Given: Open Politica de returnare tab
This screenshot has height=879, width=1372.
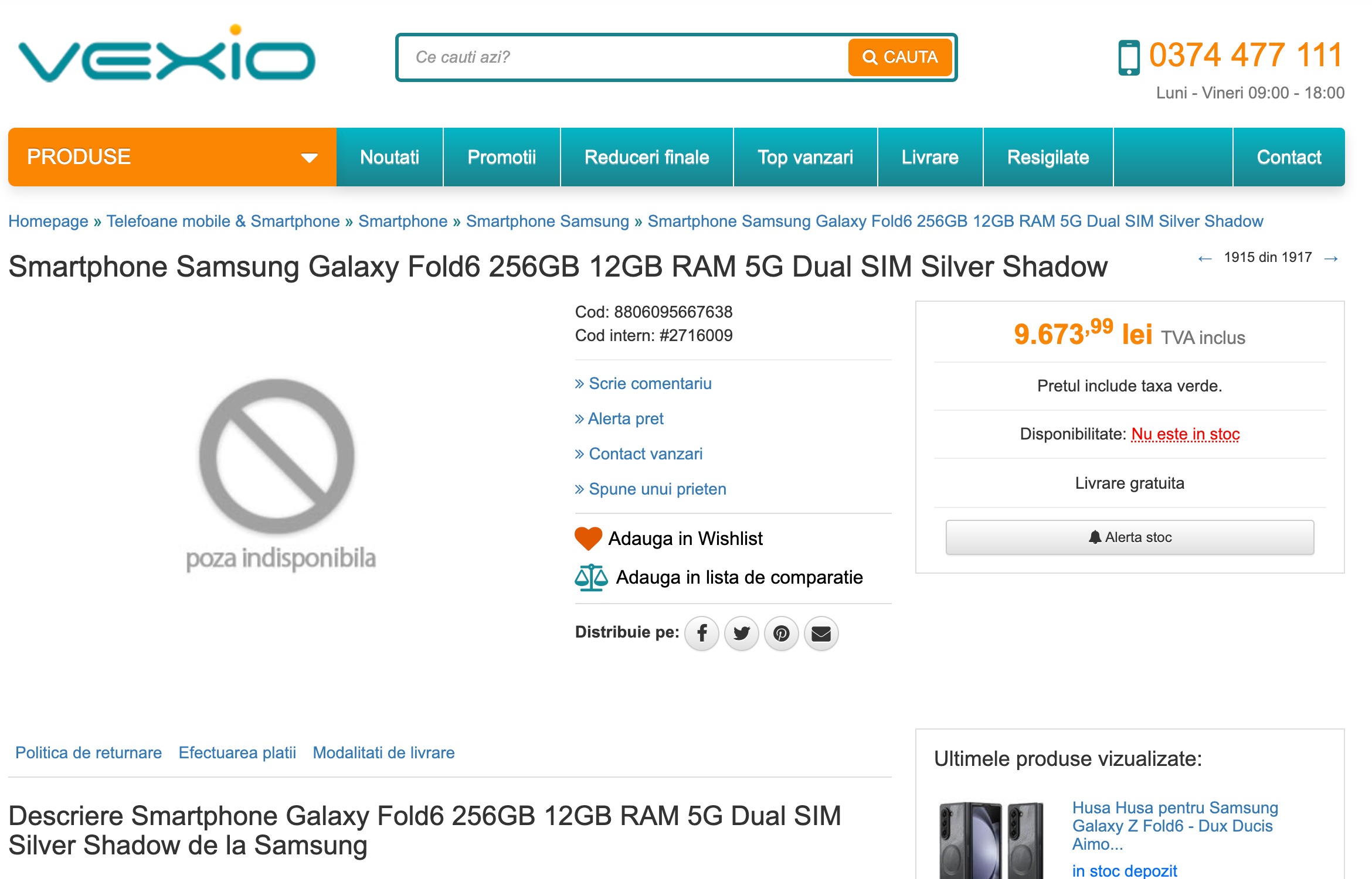Looking at the screenshot, I should 89,753.
